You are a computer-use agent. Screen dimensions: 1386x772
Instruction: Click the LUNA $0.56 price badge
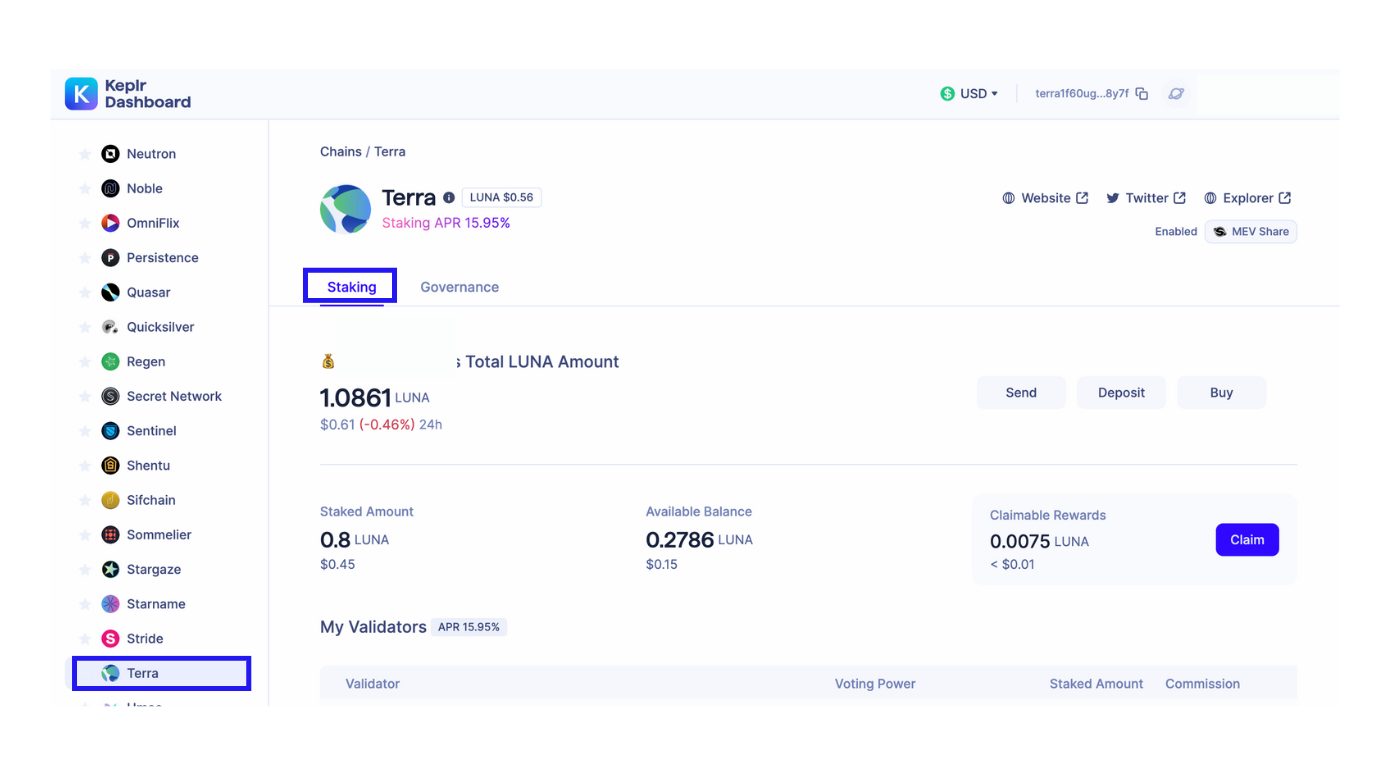tap(502, 198)
